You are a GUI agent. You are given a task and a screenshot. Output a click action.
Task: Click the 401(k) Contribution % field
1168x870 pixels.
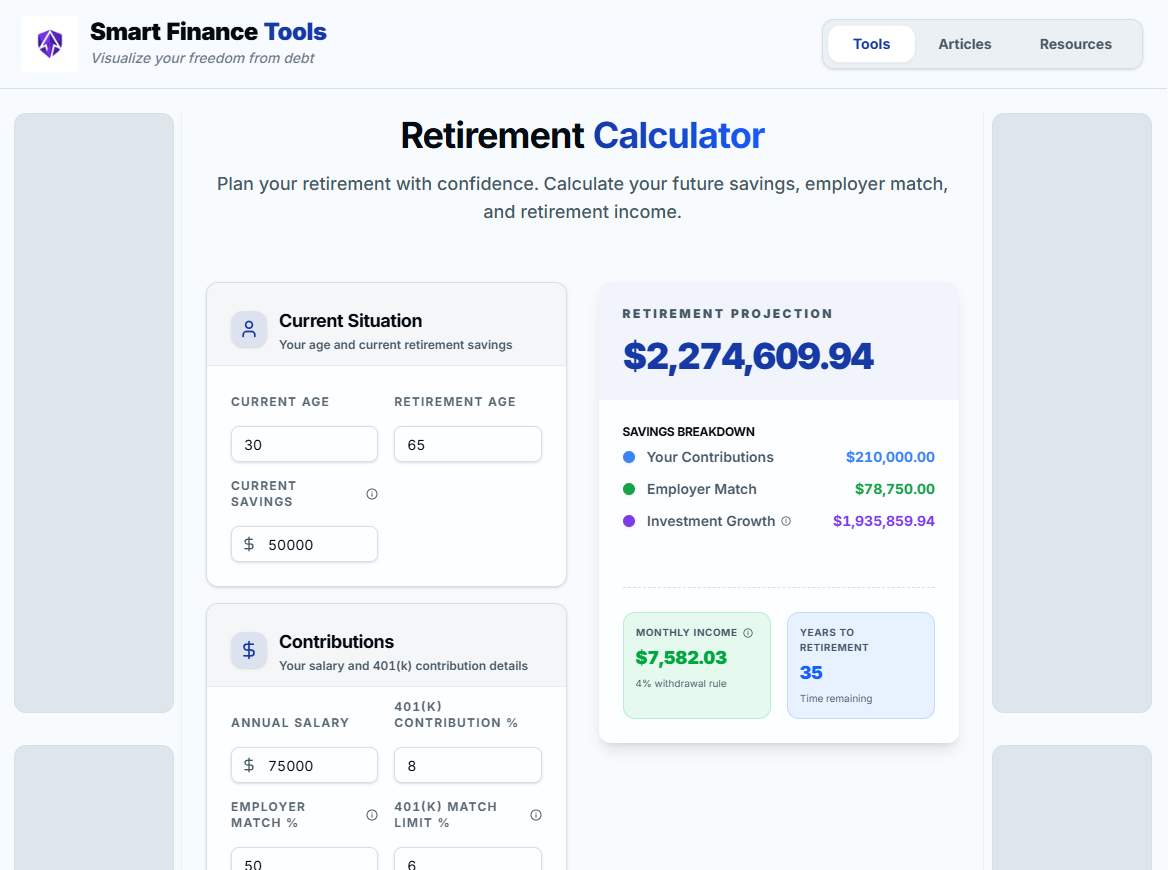(x=468, y=765)
